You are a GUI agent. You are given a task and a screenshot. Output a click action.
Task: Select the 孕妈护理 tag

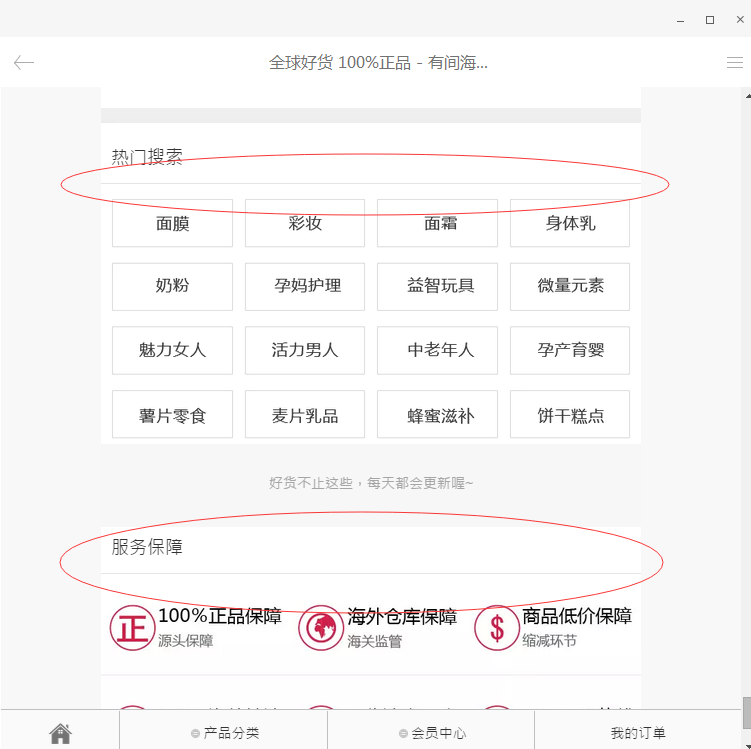pyautogui.click(x=305, y=286)
